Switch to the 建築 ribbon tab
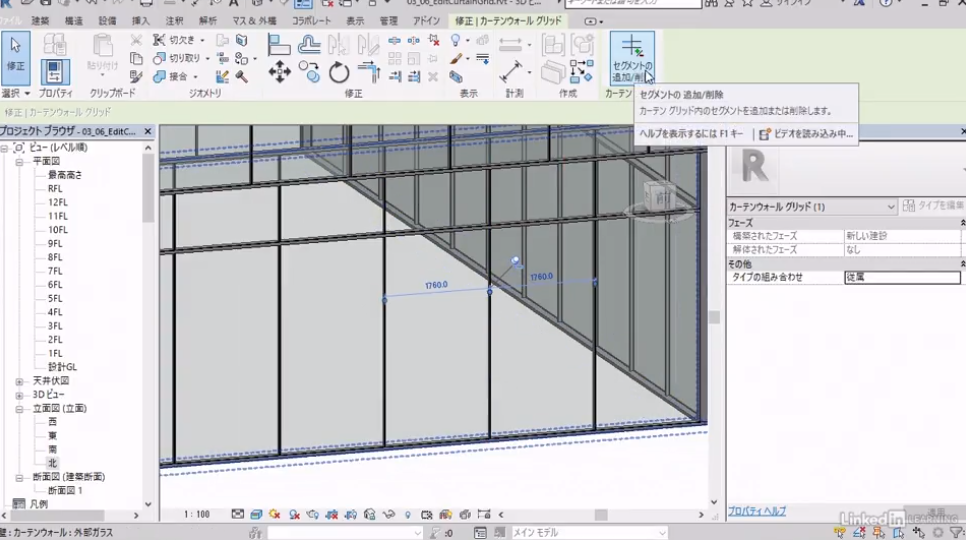 [x=40, y=20]
